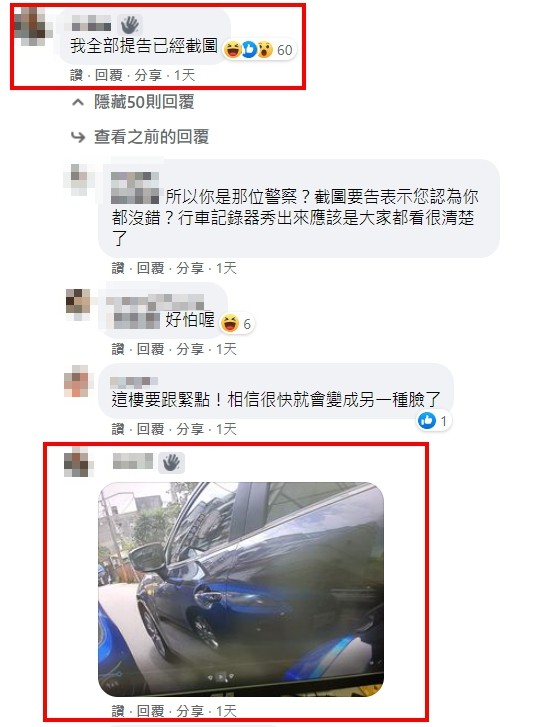This screenshot has width=540, height=727.
Task: Reply to the 我全部提告已經截圖 comment
Action: (108, 75)
